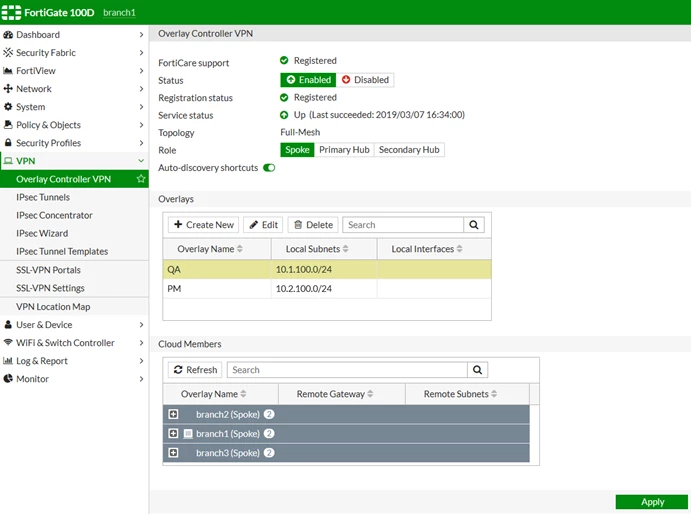Expand the Network menu chevron
691x514 pixels.
141,89
